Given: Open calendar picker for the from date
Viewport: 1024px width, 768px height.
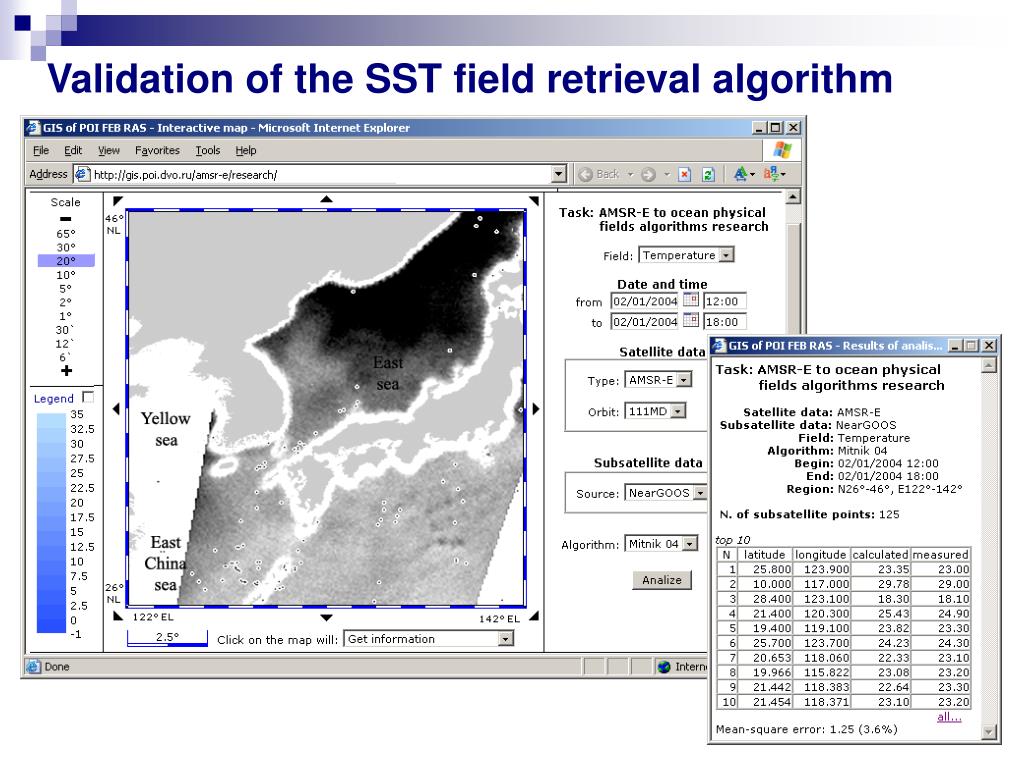Looking at the screenshot, I should [x=691, y=300].
